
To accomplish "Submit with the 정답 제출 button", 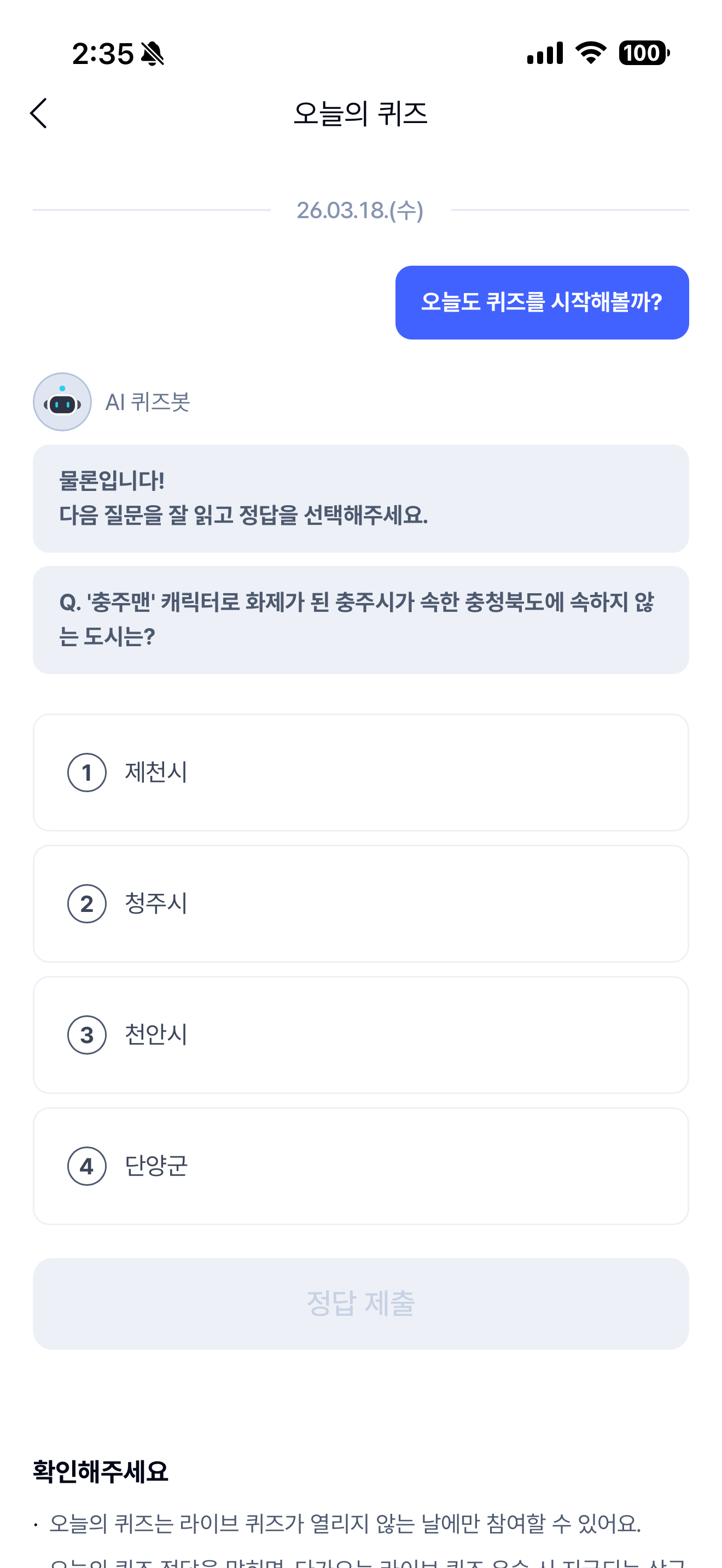I will click(x=361, y=1304).
